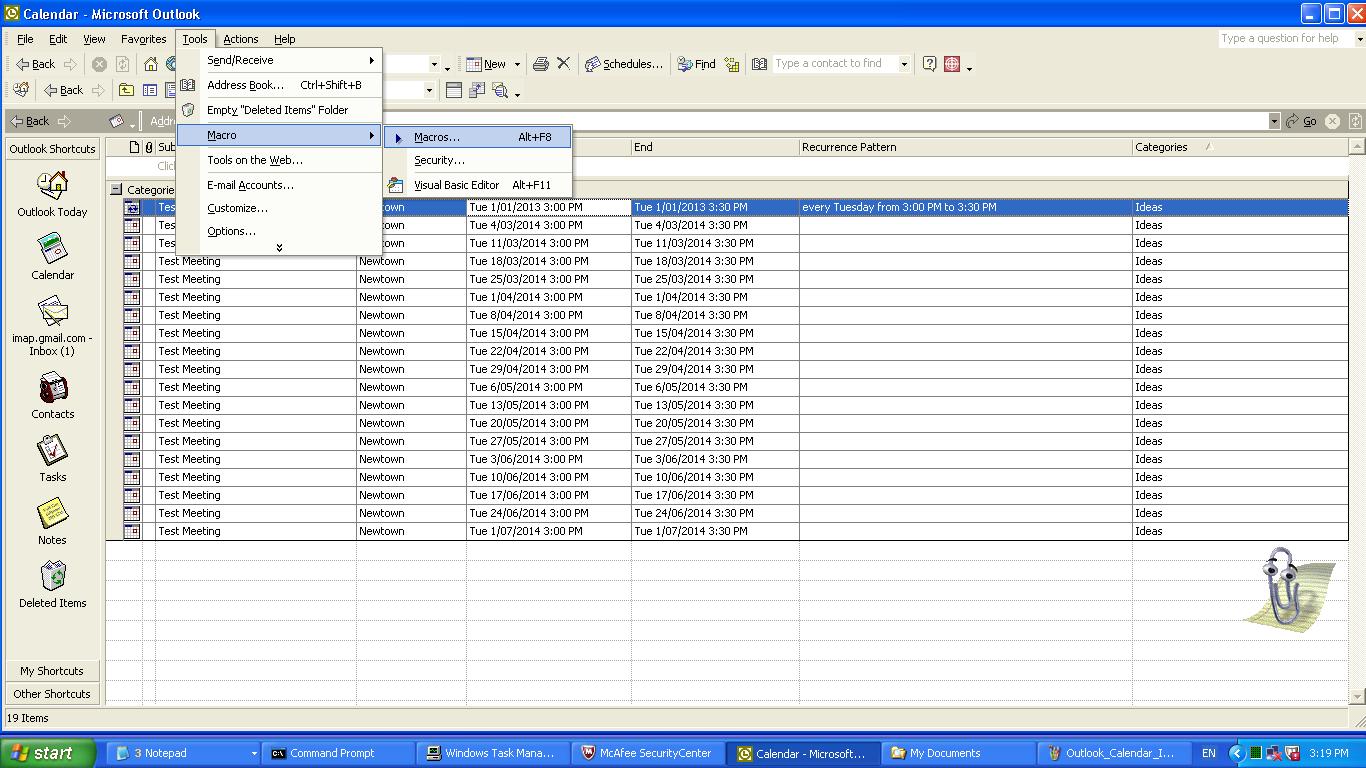Open the find-a-contact dropdown arrow

(x=904, y=64)
